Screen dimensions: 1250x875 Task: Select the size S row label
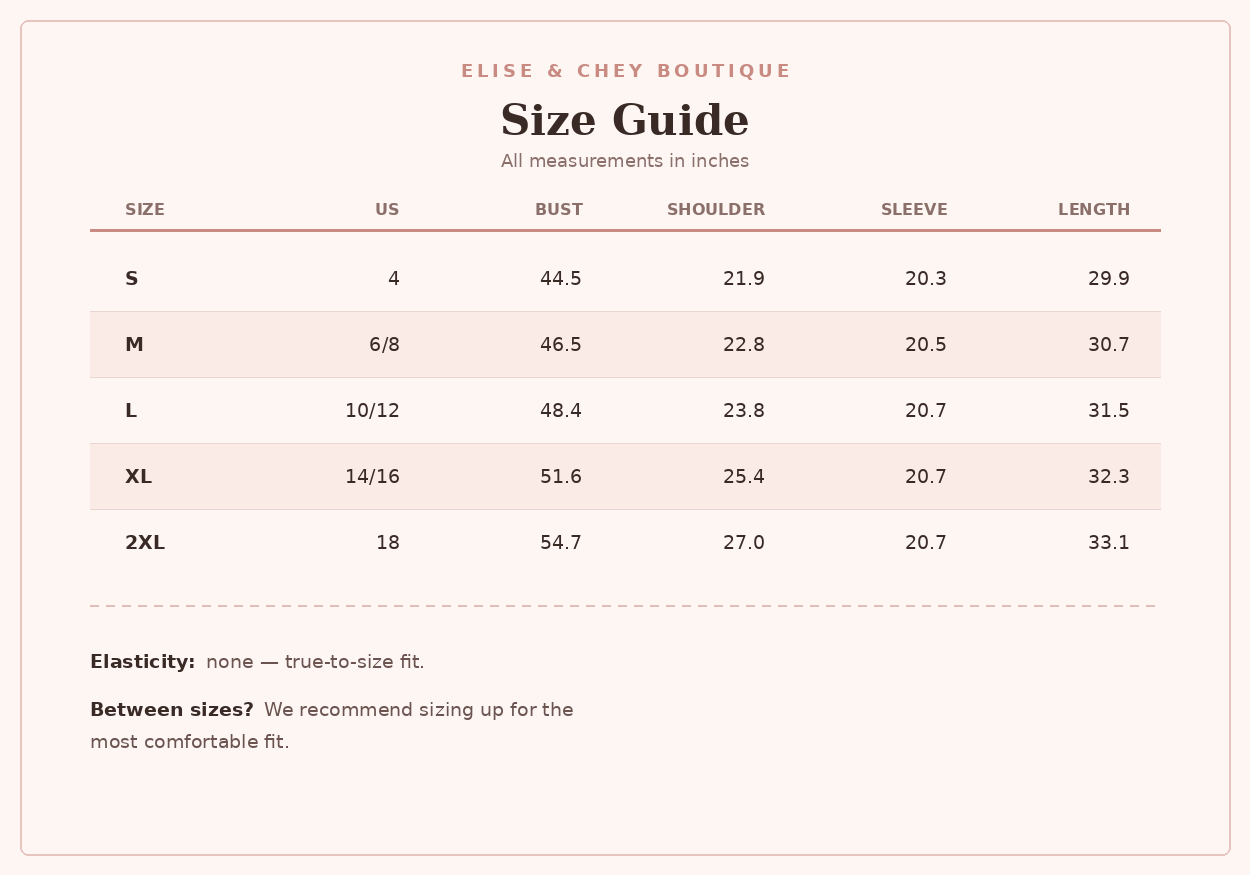coord(132,279)
